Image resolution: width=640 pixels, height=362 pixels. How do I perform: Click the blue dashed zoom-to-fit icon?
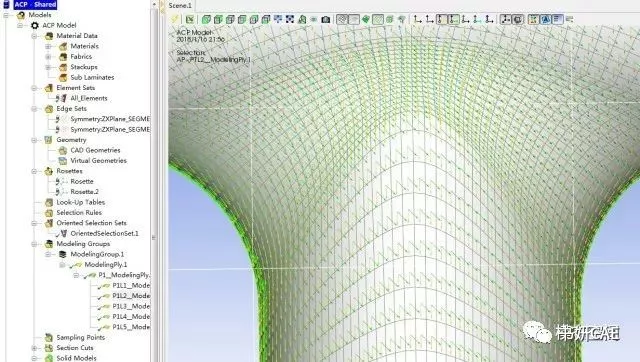(x=278, y=19)
